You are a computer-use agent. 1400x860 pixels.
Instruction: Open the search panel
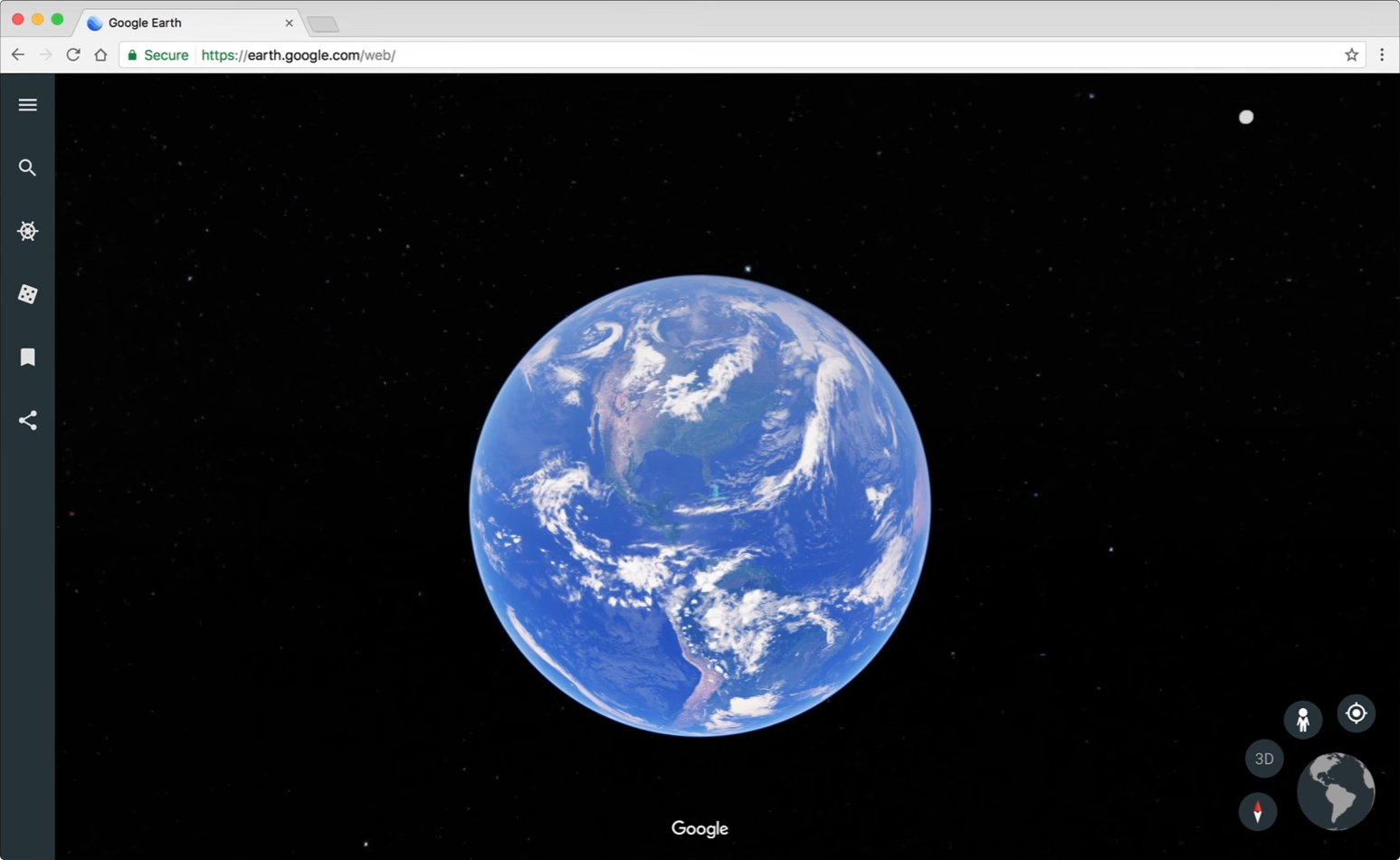27,167
